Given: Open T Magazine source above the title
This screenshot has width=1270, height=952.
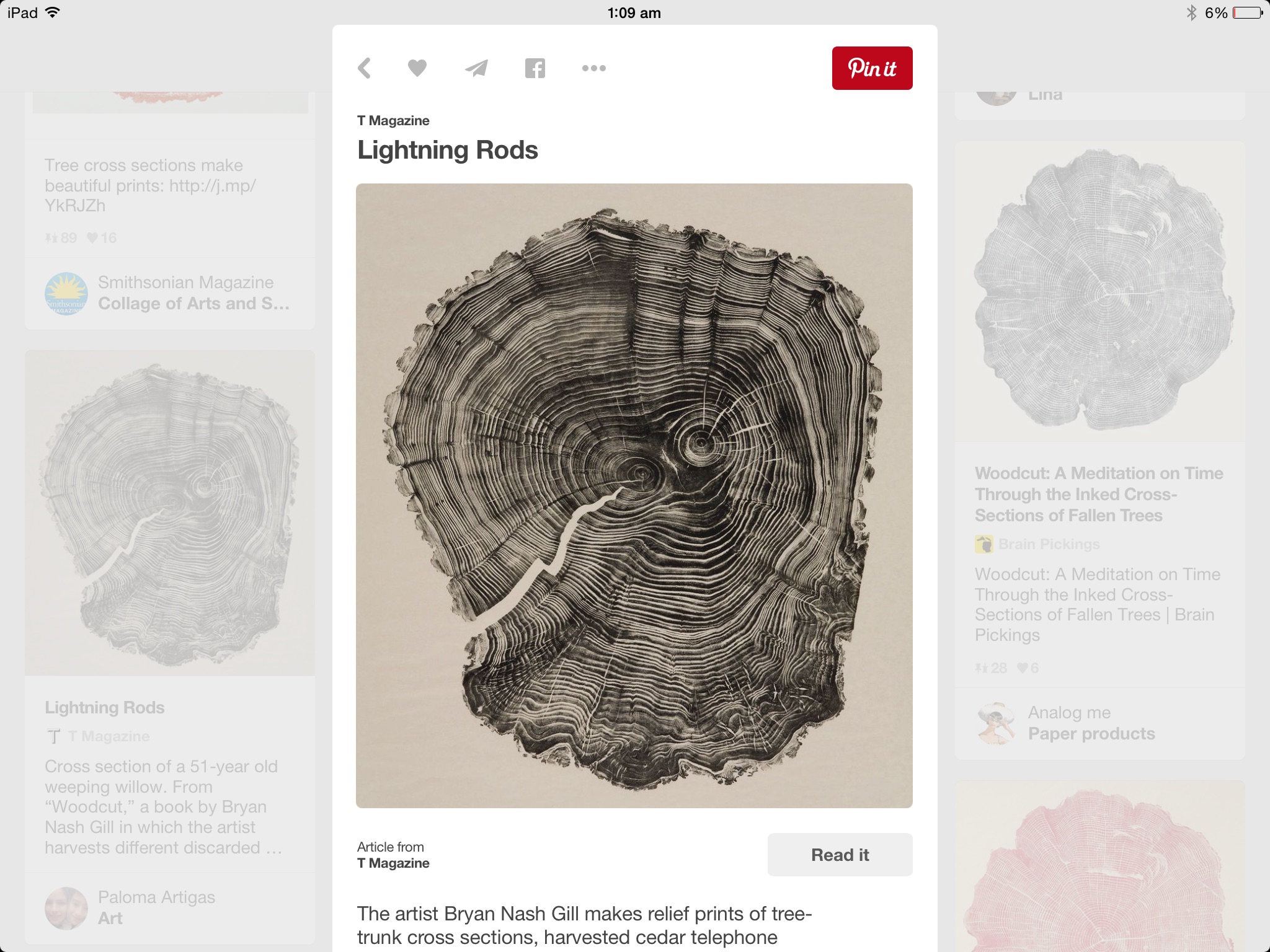Looking at the screenshot, I should (393, 121).
